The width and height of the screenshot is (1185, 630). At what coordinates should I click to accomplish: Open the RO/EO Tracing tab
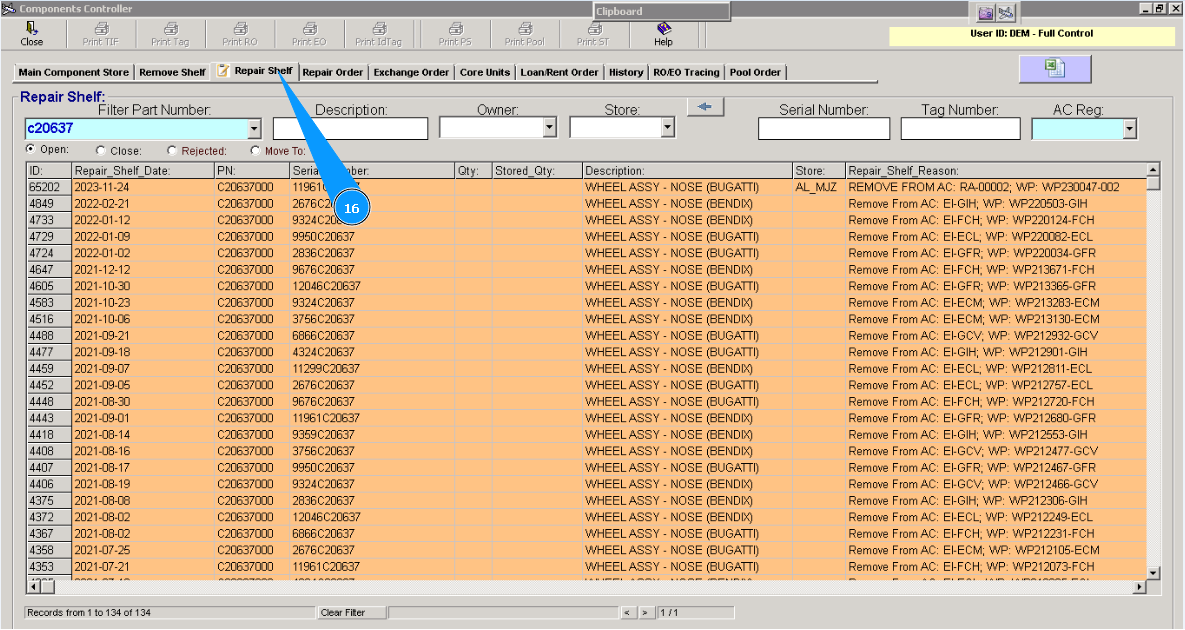pyautogui.click(x=686, y=73)
